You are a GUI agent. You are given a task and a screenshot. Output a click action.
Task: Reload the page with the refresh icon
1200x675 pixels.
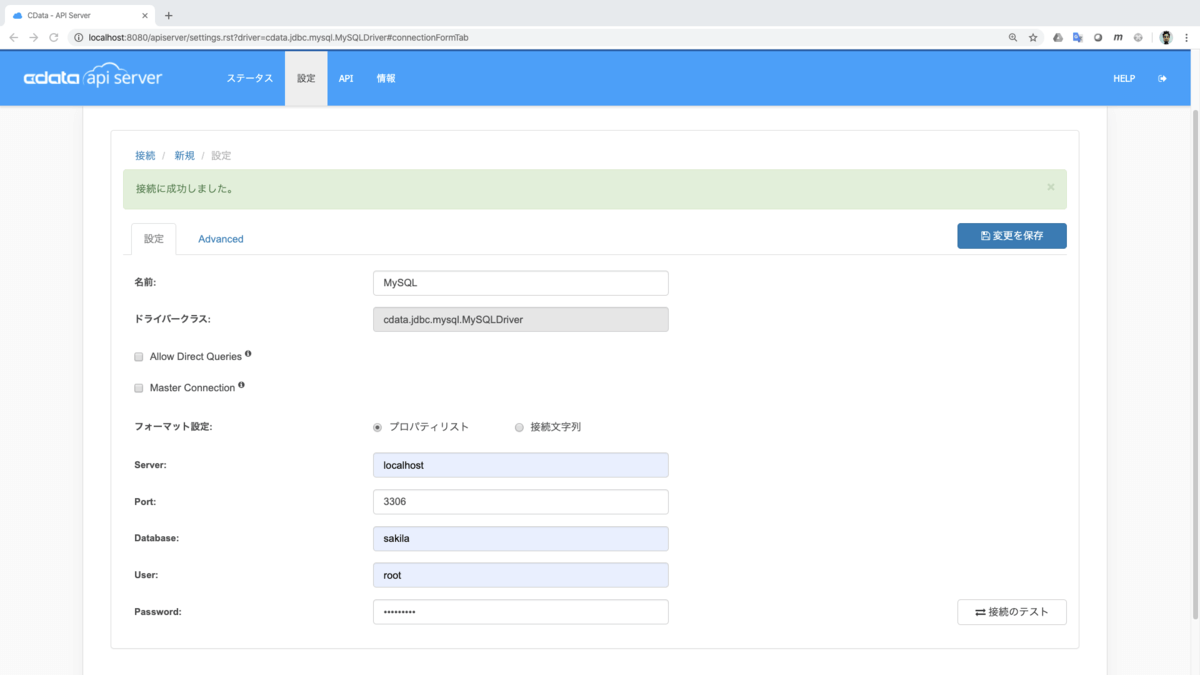click(56, 37)
